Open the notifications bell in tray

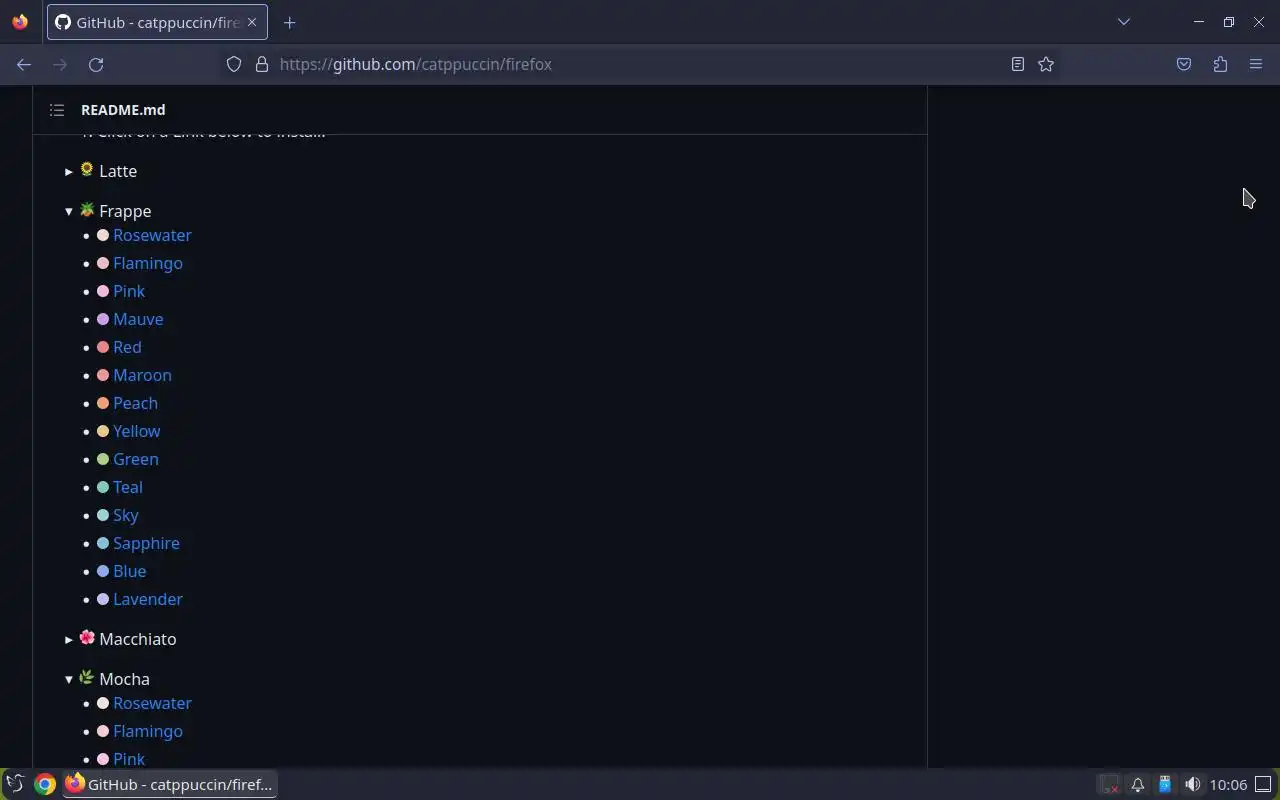[x=1137, y=784]
